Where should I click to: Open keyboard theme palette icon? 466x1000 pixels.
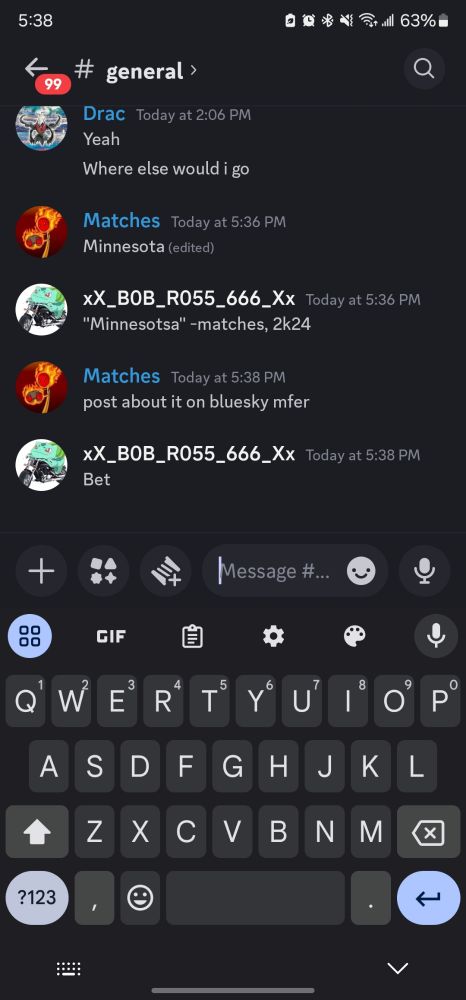(354, 636)
